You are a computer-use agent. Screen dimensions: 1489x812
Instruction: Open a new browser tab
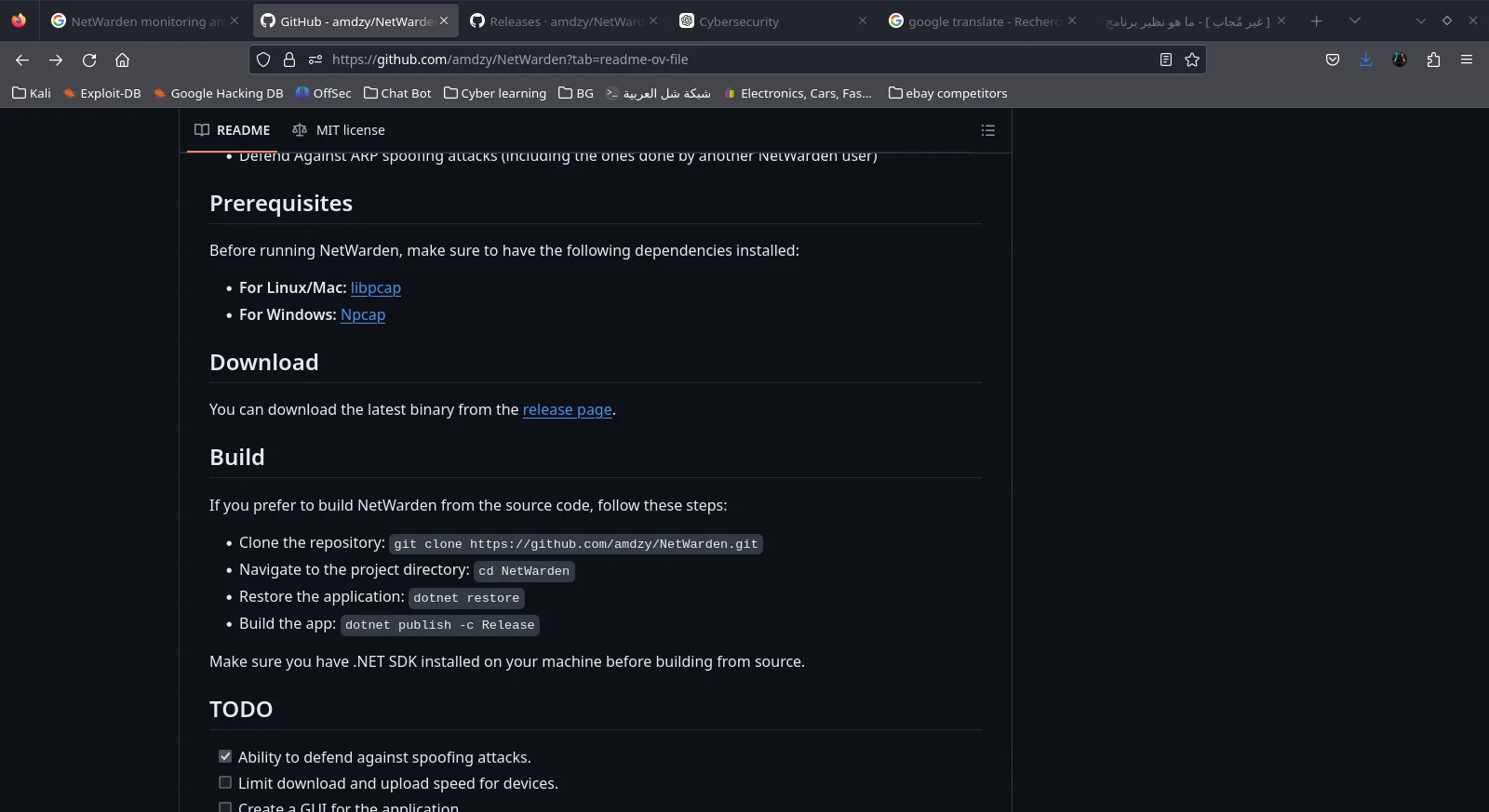1316,20
